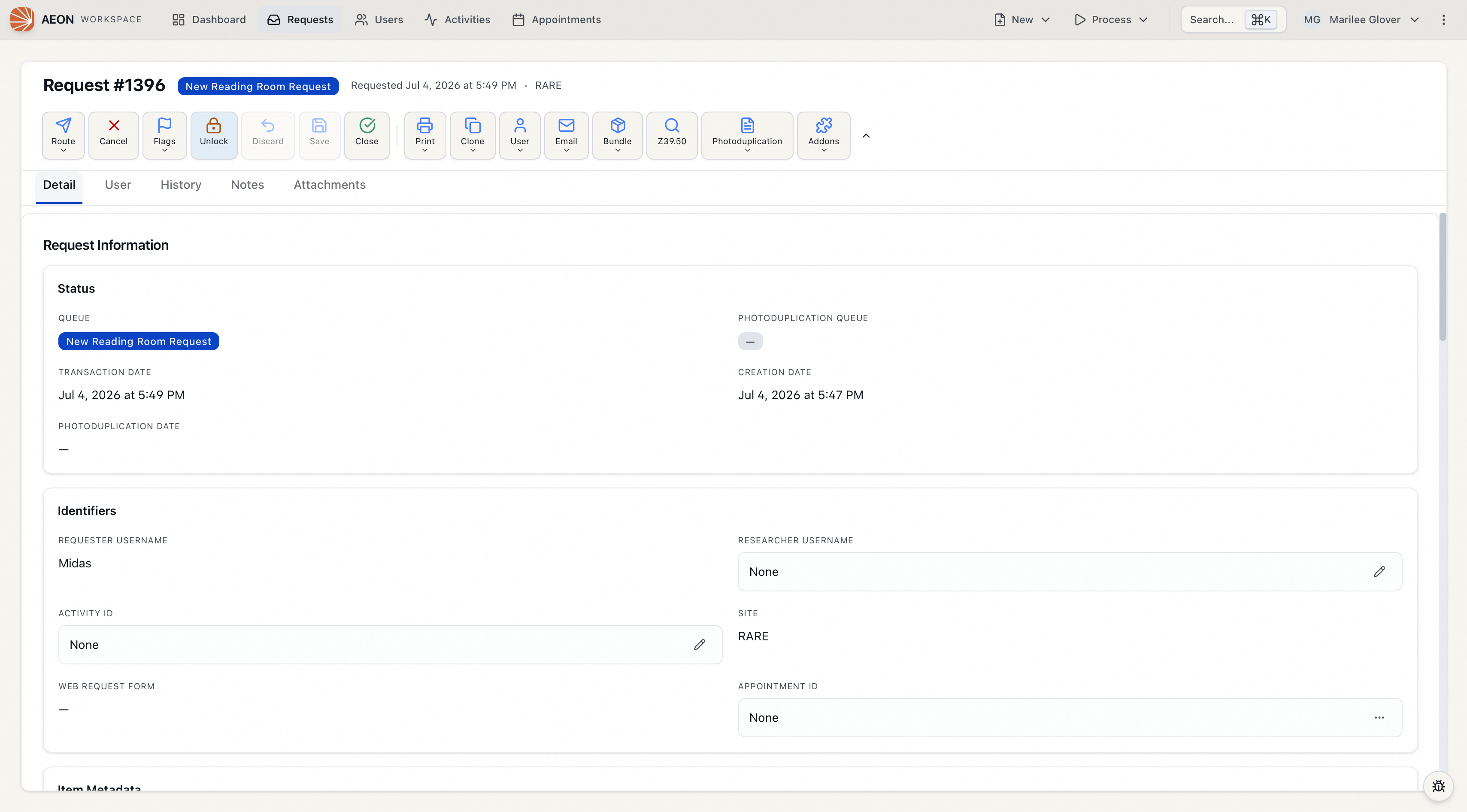Click the vertical scrollbar of detail panel
1467x812 pixels.
pos(1443,277)
